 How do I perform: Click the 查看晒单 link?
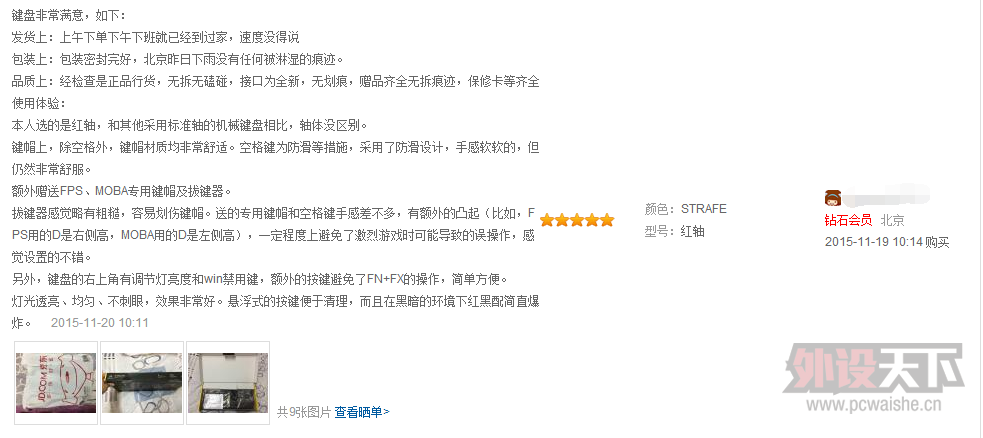(362, 412)
